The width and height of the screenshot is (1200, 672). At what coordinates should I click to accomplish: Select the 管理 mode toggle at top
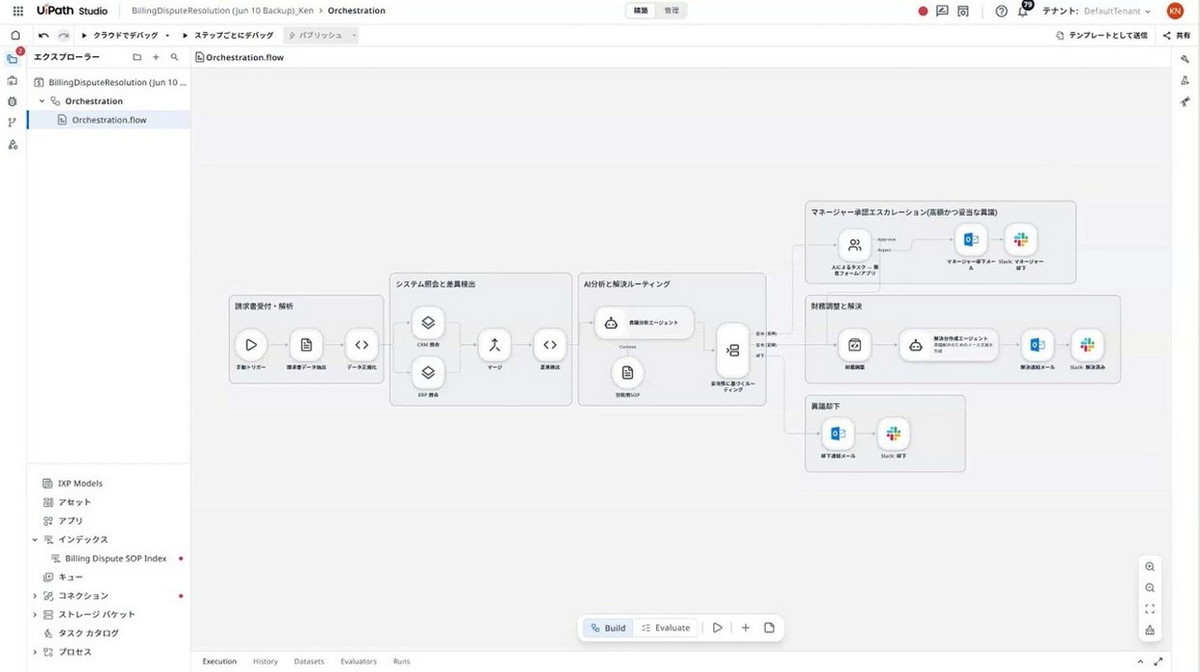pos(671,11)
